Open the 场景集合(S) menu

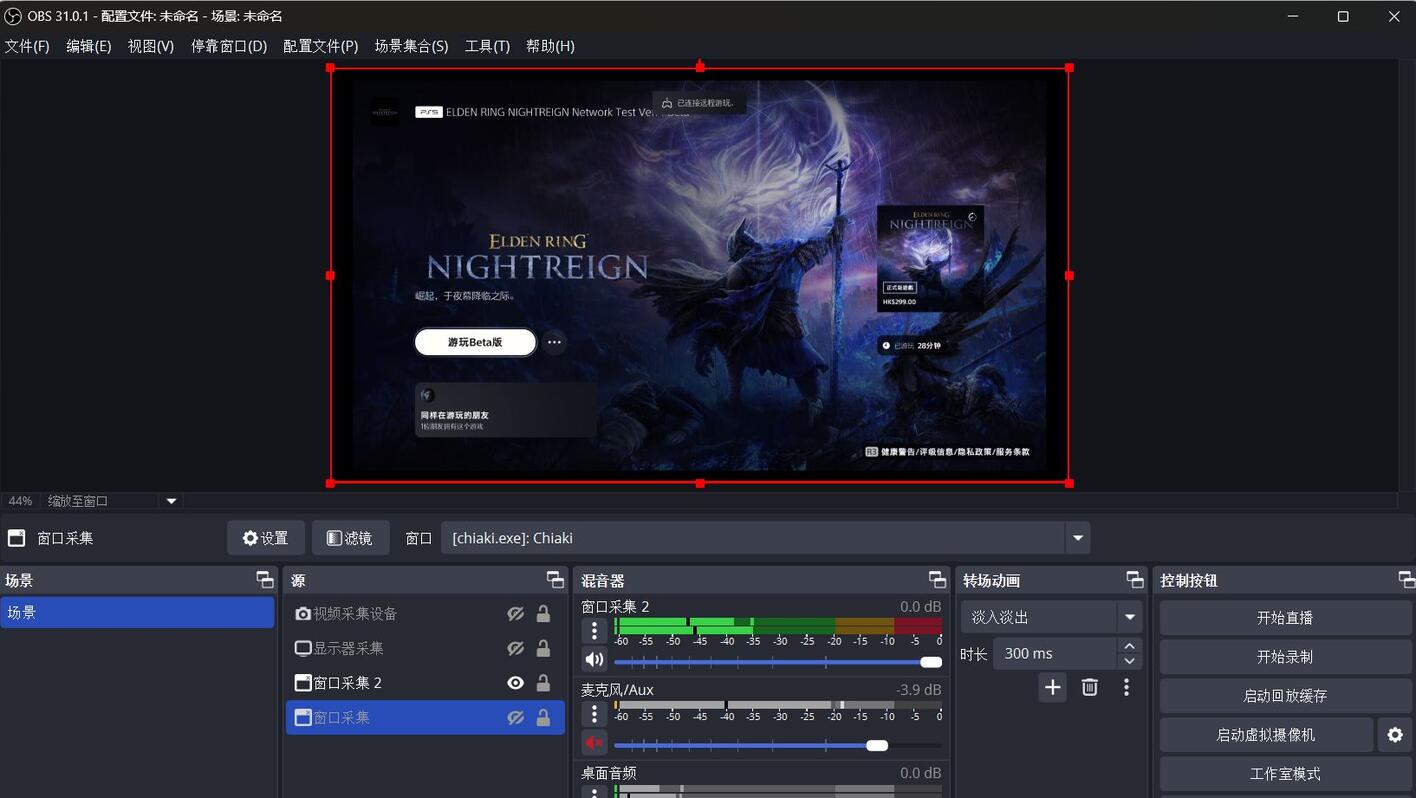tap(411, 46)
